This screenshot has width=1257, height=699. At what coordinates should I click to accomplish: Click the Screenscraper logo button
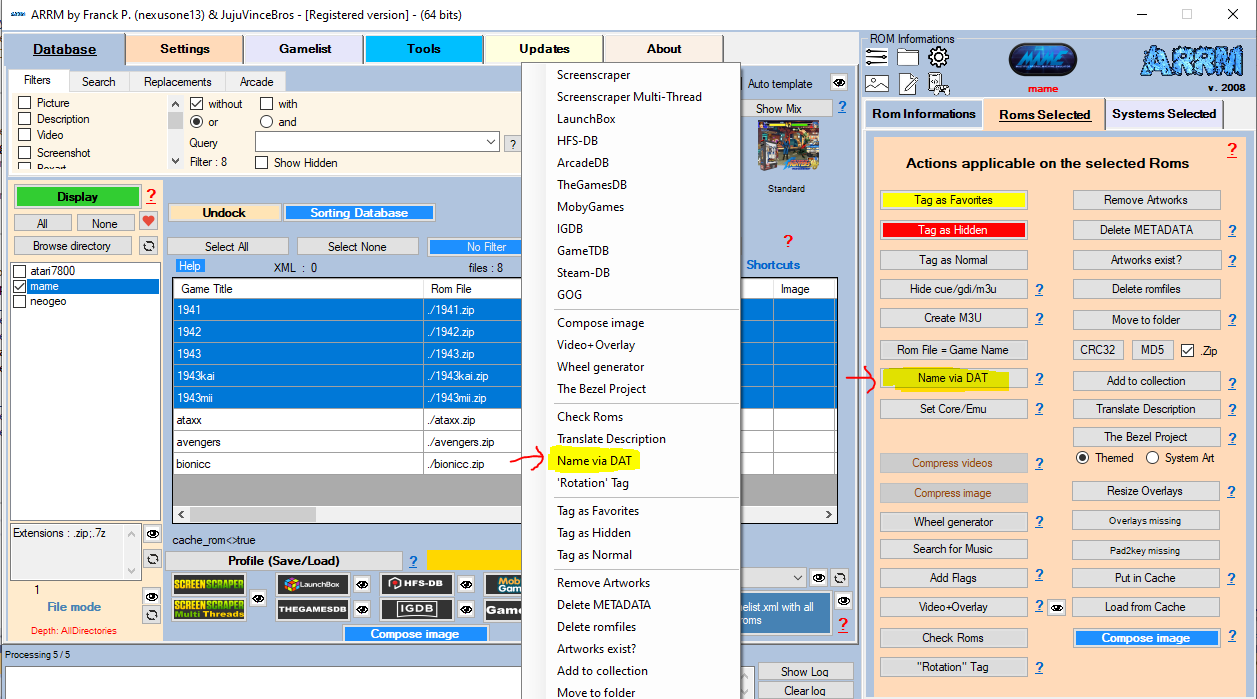pos(209,584)
